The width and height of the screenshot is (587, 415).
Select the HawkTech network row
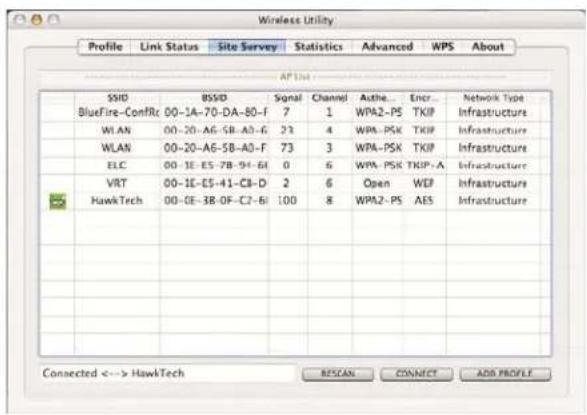[x=295, y=201]
